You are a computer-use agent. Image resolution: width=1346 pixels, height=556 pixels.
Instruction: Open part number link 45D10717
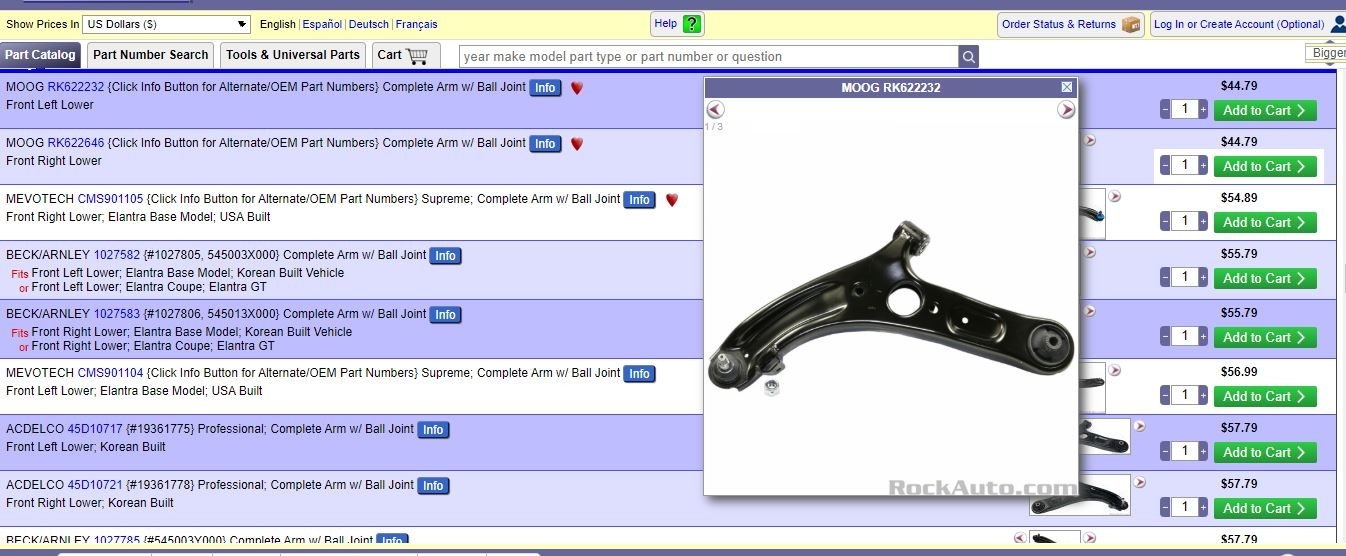tap(95, 429)
